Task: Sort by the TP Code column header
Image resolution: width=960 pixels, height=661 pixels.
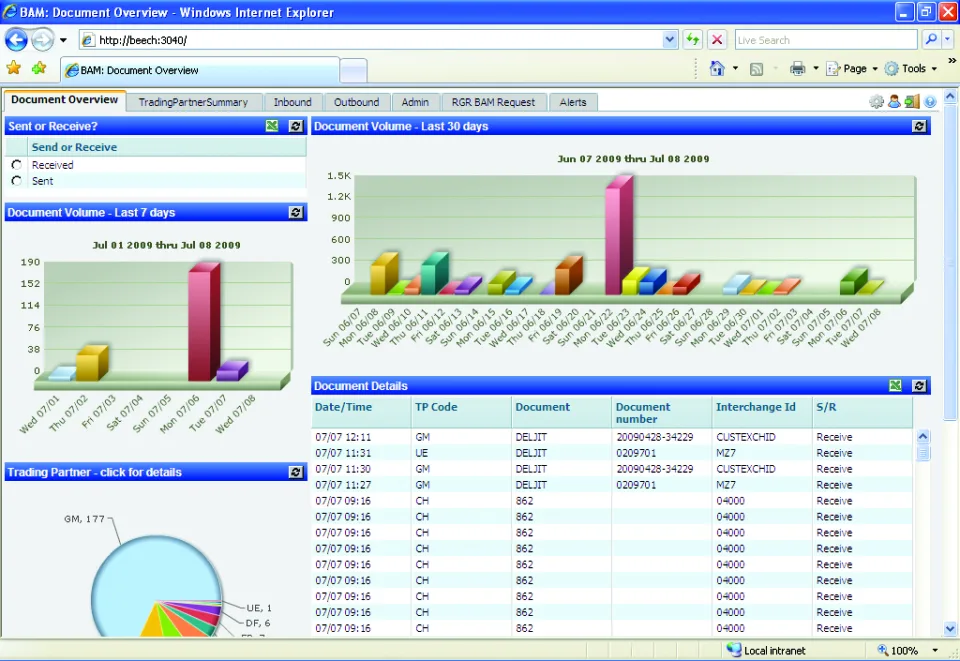Action: [x=436, y=407]
